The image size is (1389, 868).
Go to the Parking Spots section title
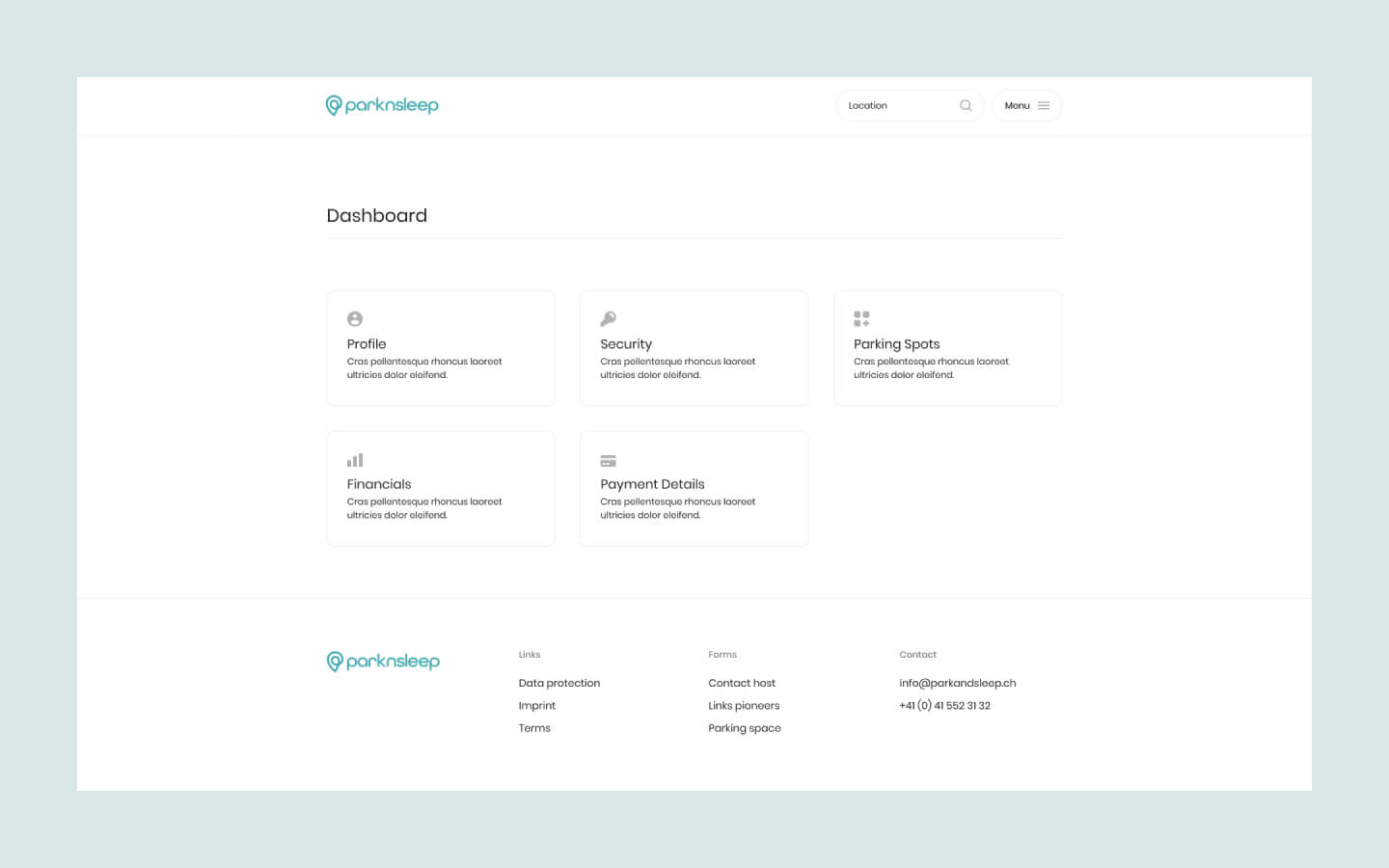[896, 344]
